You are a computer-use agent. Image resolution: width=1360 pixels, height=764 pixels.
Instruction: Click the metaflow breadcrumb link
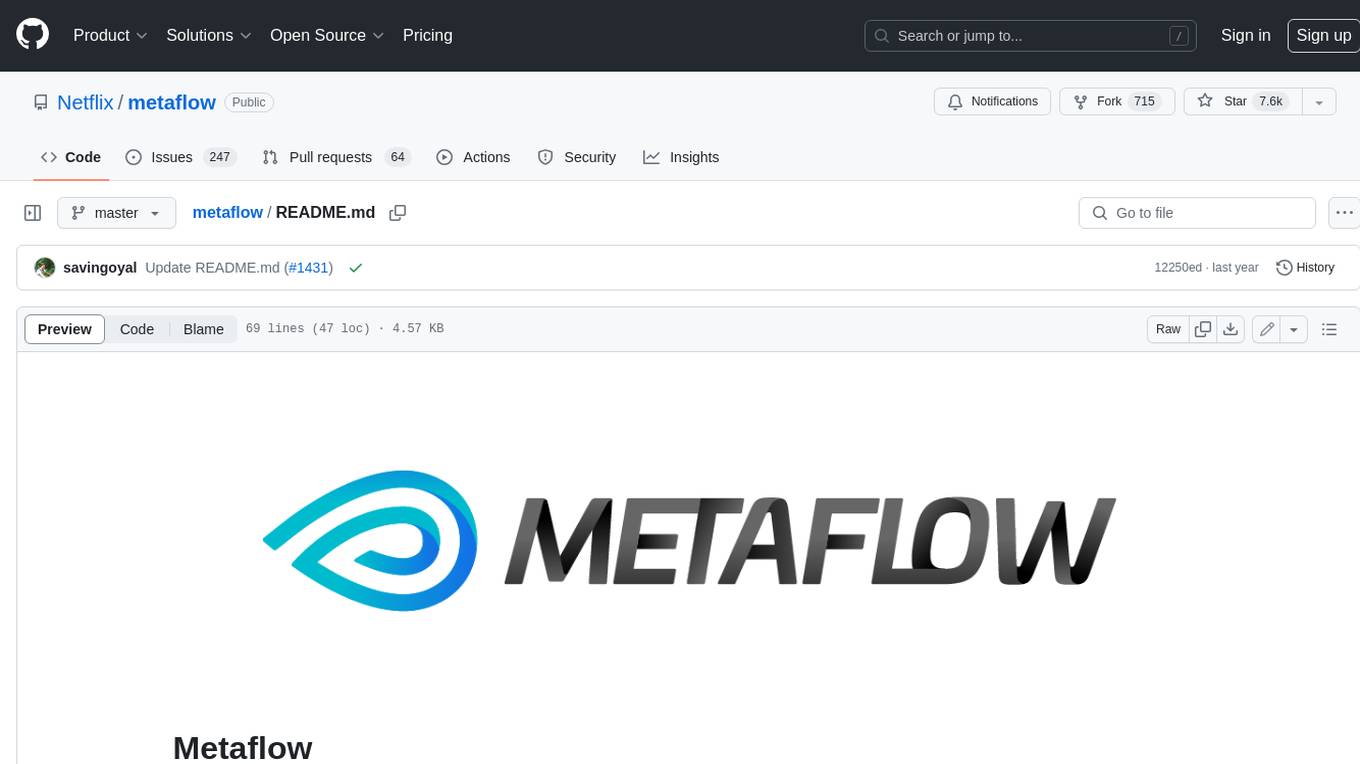pos(227,212)
